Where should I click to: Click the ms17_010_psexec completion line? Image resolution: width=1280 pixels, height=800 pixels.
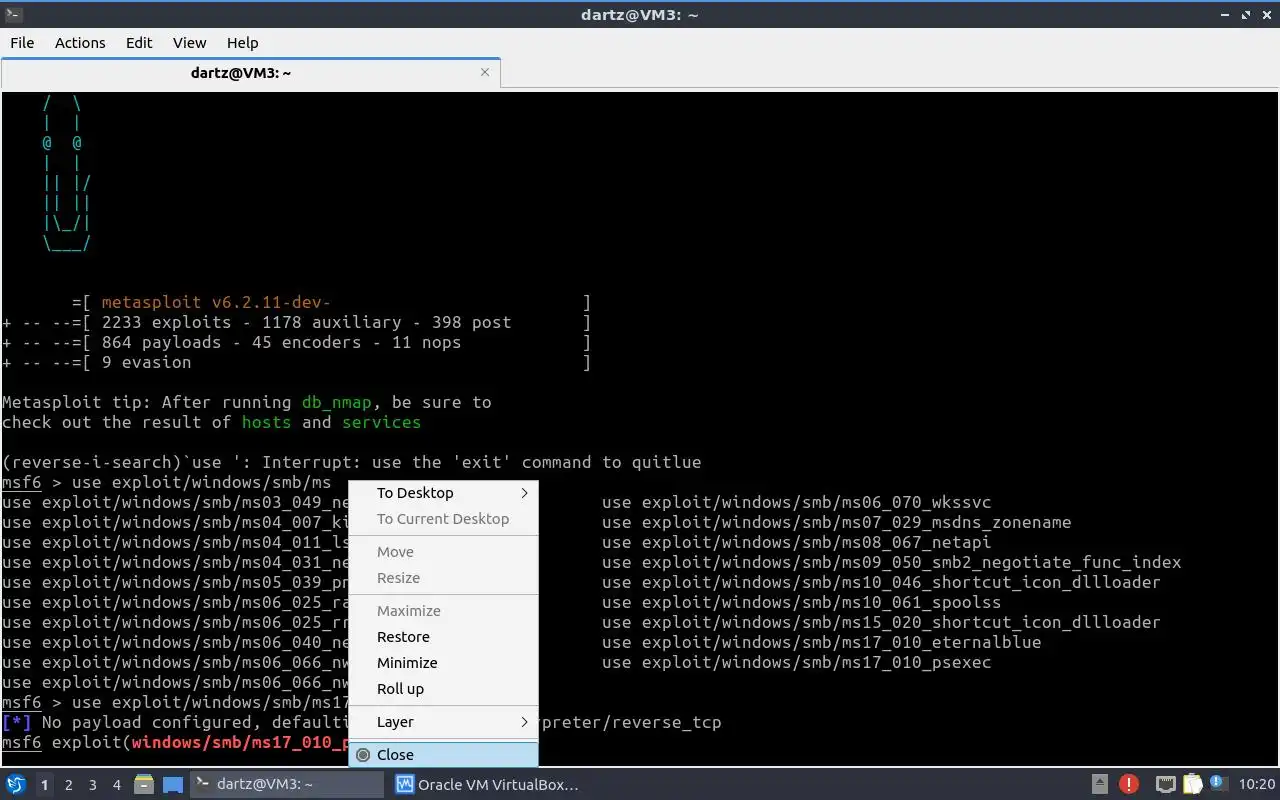click(796, 663)
